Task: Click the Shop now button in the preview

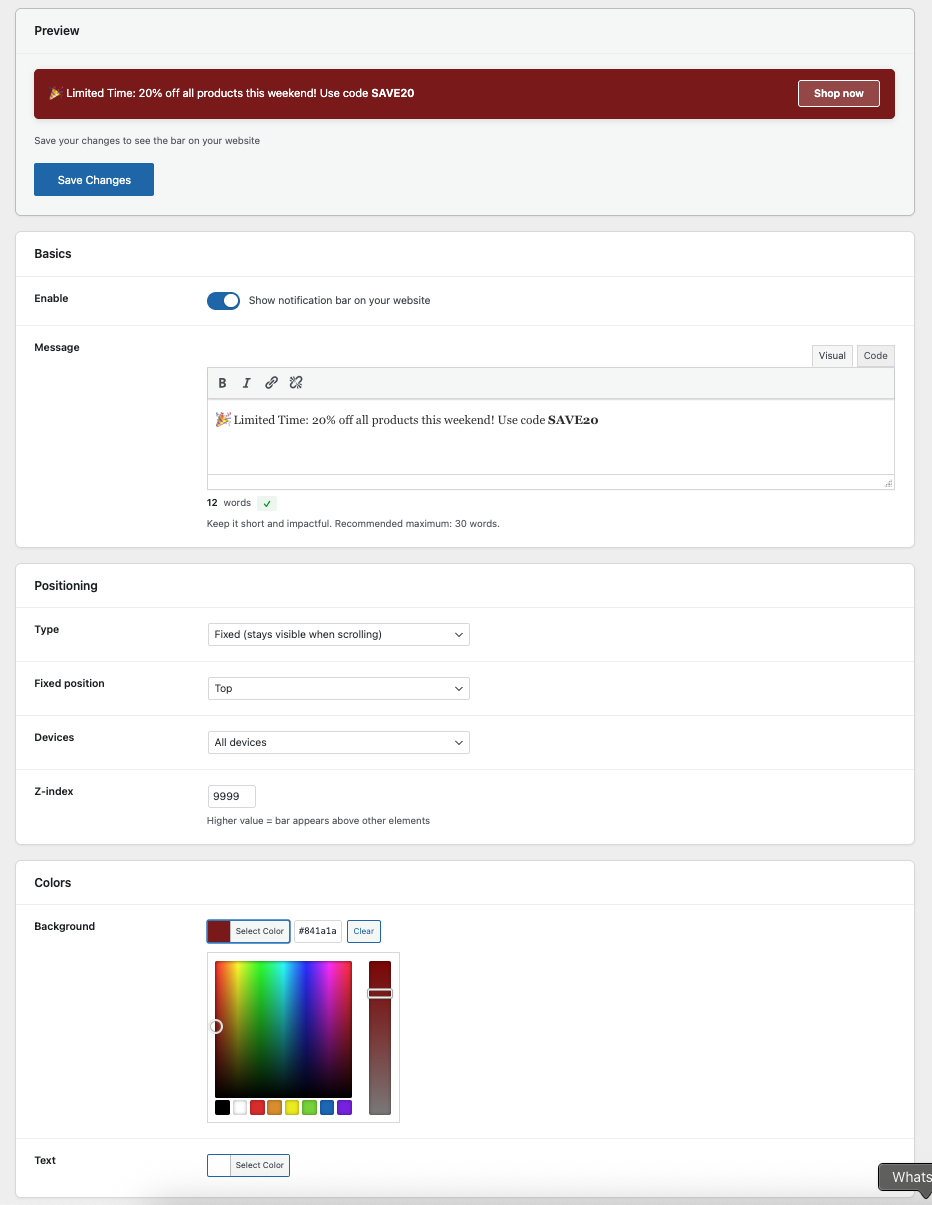Action: (x=838, y=93)
